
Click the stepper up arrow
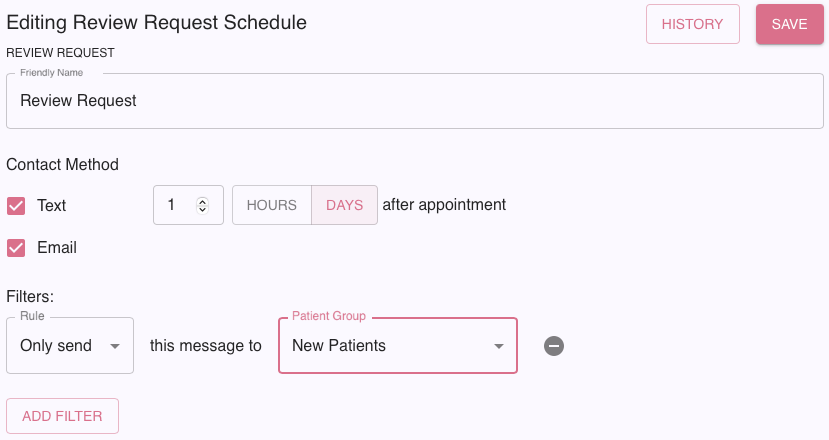point(203,200)
